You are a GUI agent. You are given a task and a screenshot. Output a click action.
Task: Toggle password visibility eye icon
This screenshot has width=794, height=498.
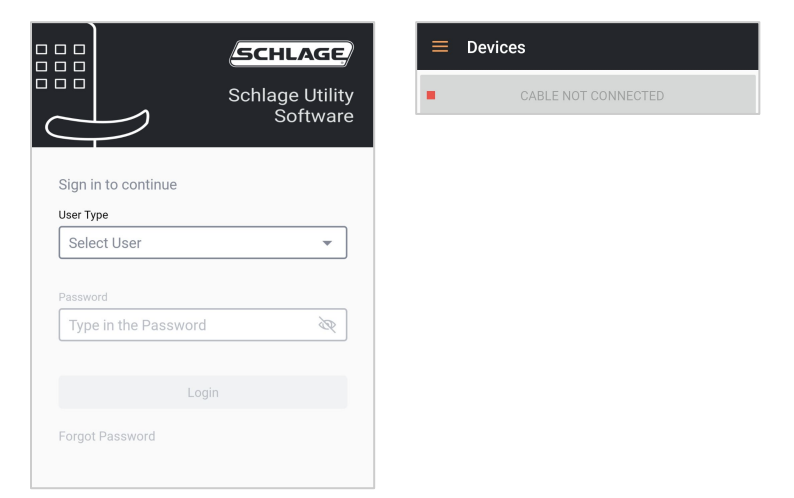(326, 325)
